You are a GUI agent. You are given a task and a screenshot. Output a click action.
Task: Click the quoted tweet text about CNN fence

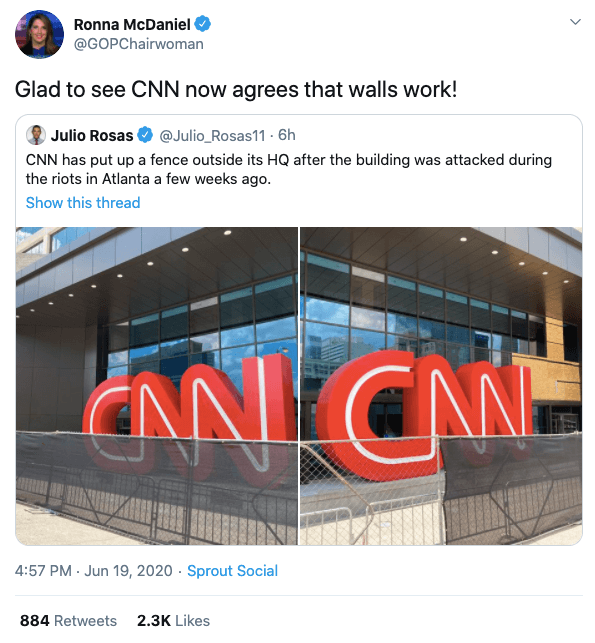pyautogui.click(x=289, y=169)
